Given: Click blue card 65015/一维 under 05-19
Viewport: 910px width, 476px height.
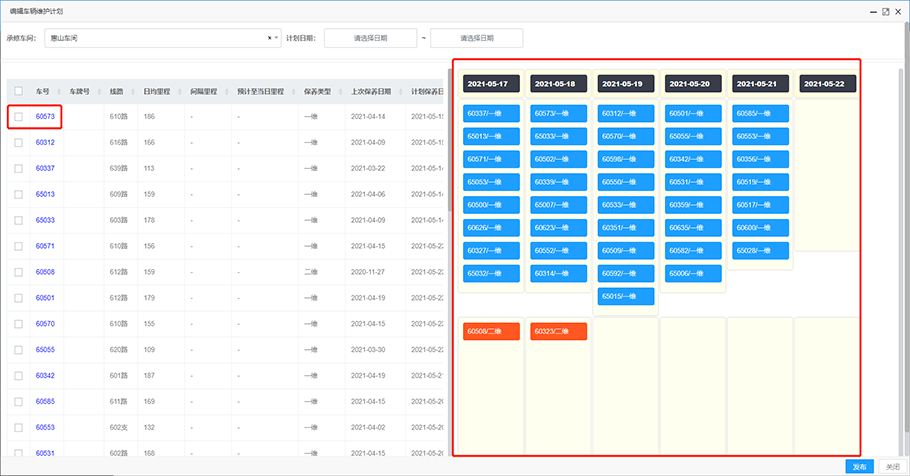Looking at the screenshot, I should [626, 296].
